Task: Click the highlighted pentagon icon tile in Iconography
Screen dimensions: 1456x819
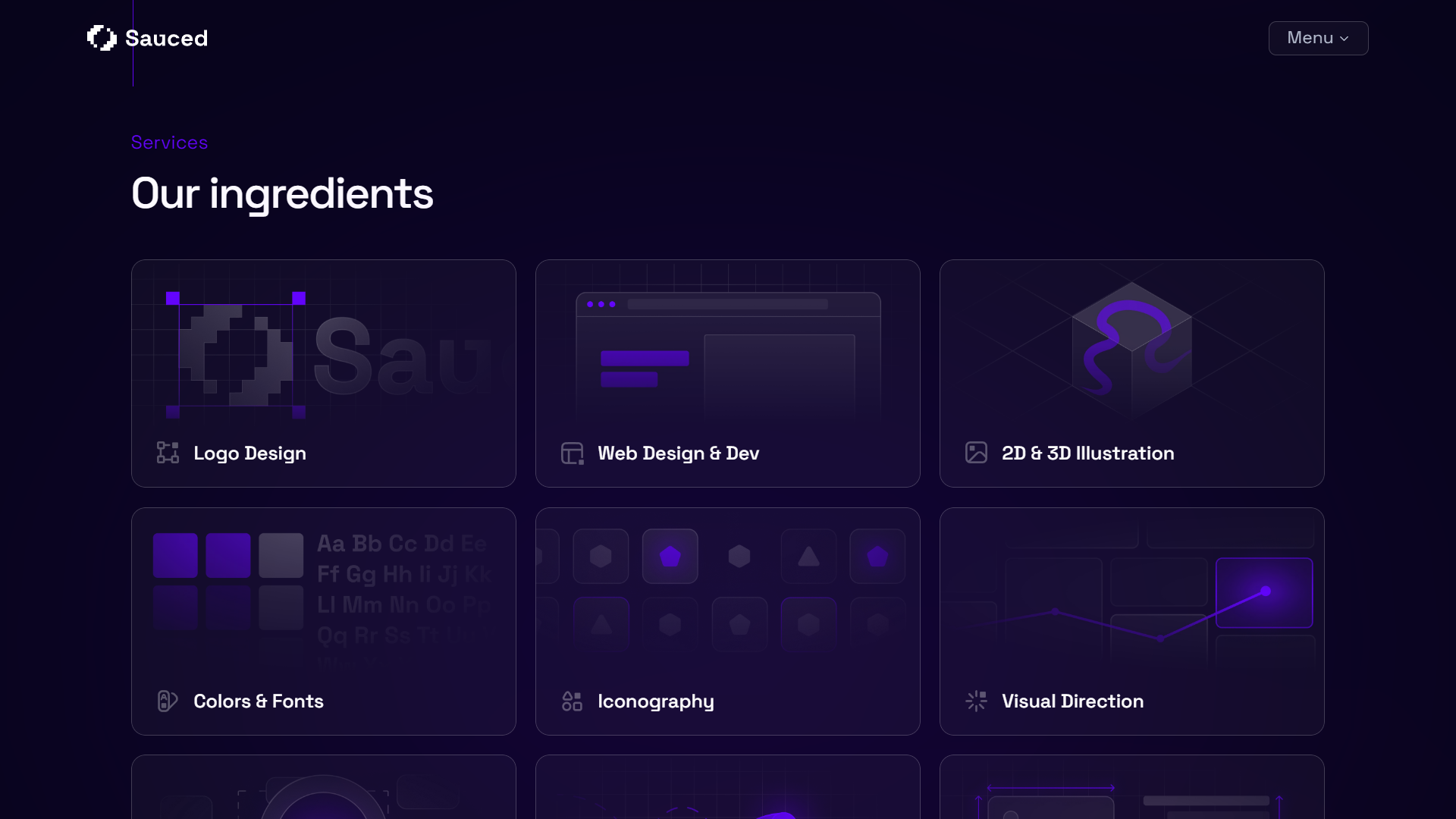Action: 670,556
